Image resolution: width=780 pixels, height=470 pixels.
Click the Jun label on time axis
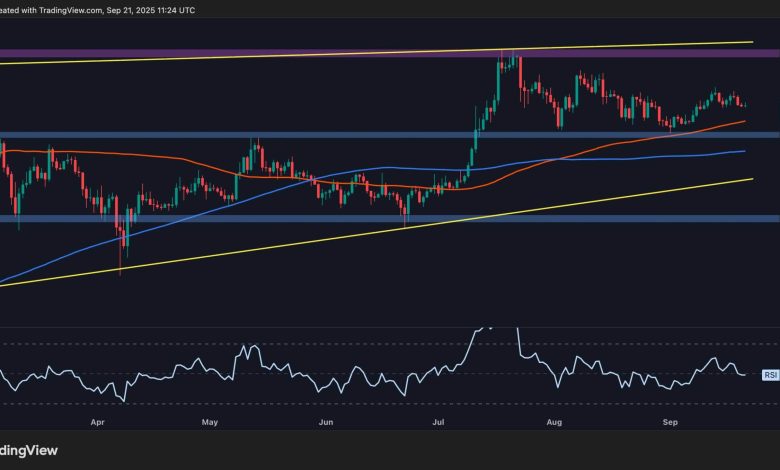pos(326,422)
